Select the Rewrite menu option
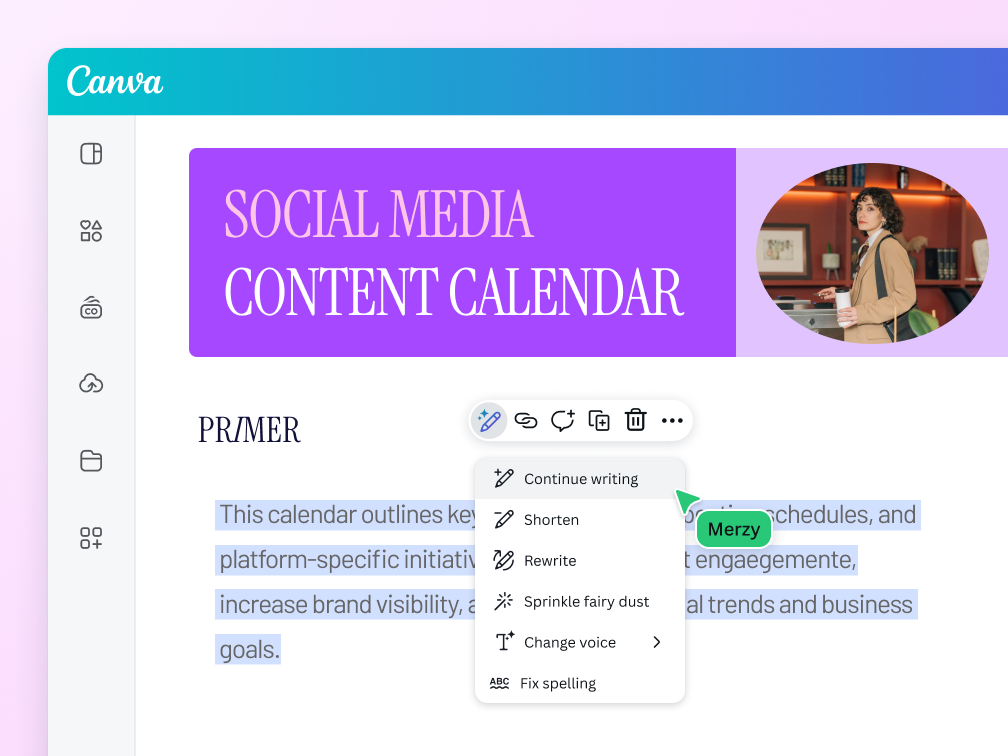The width and height of the screenshot is (1008, 756). click(x=550, y=561)
